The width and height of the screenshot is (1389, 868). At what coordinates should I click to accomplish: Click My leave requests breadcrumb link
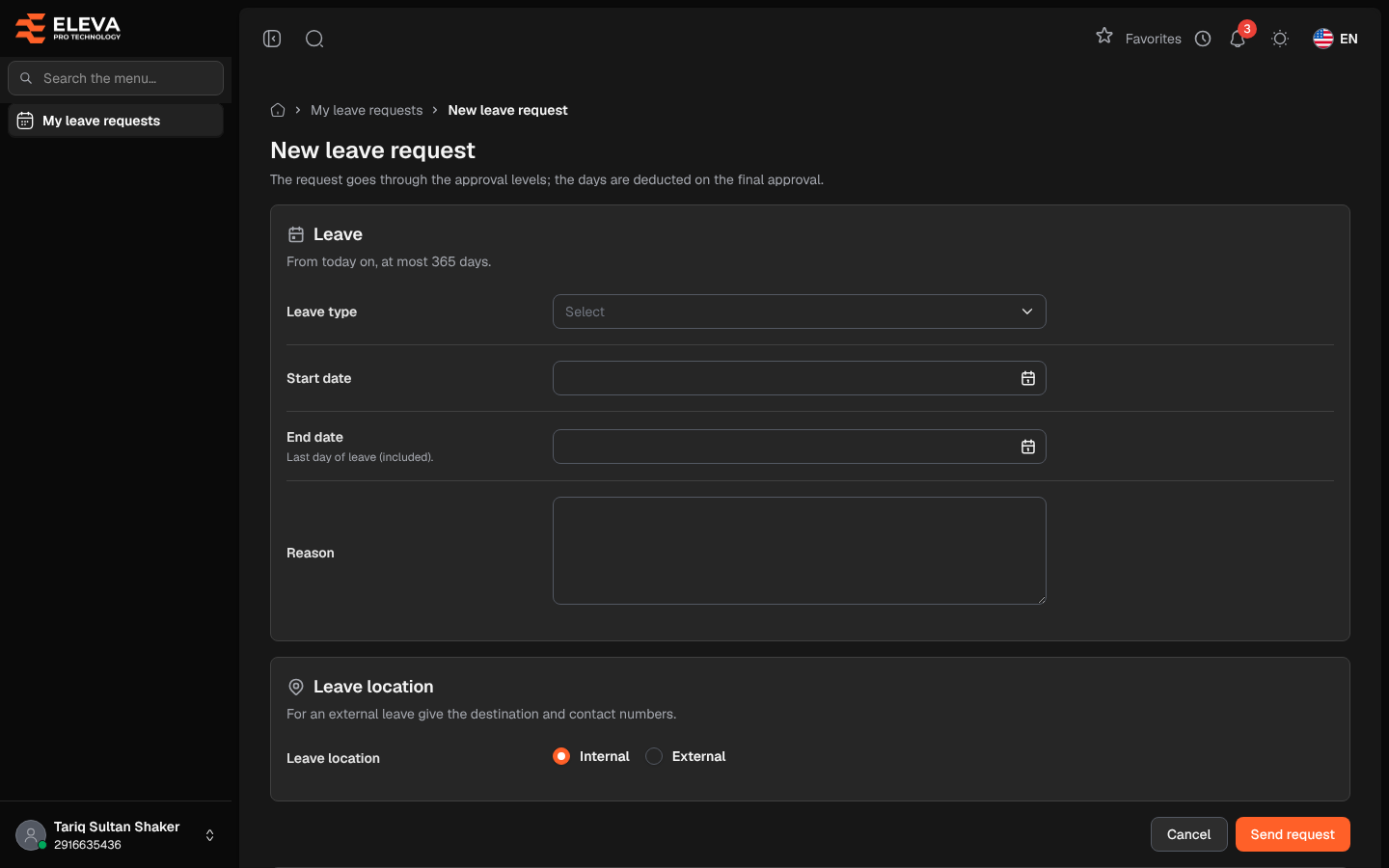tap(367, 110)
